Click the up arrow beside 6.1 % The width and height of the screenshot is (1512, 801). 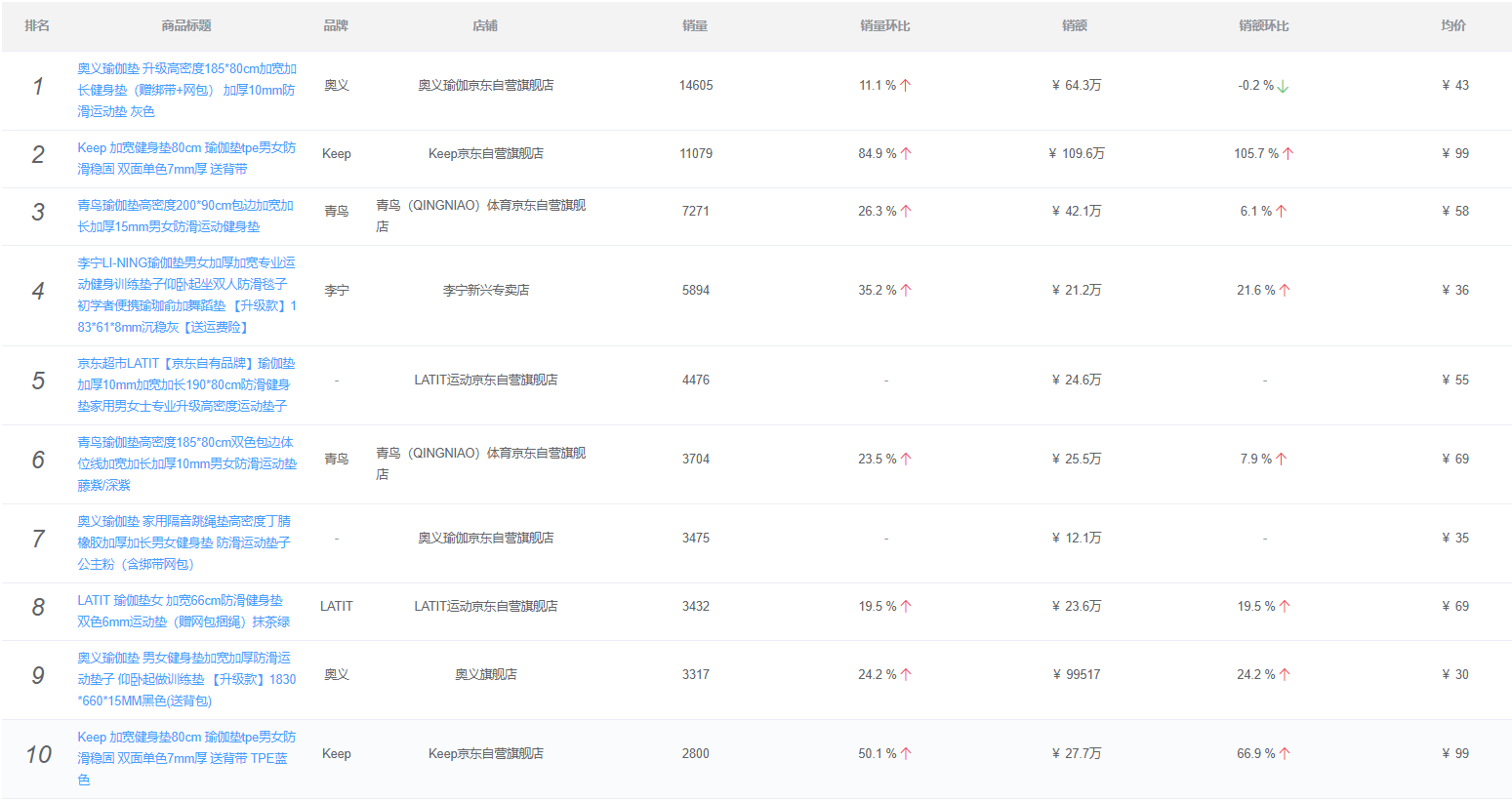click(1281, 212)
